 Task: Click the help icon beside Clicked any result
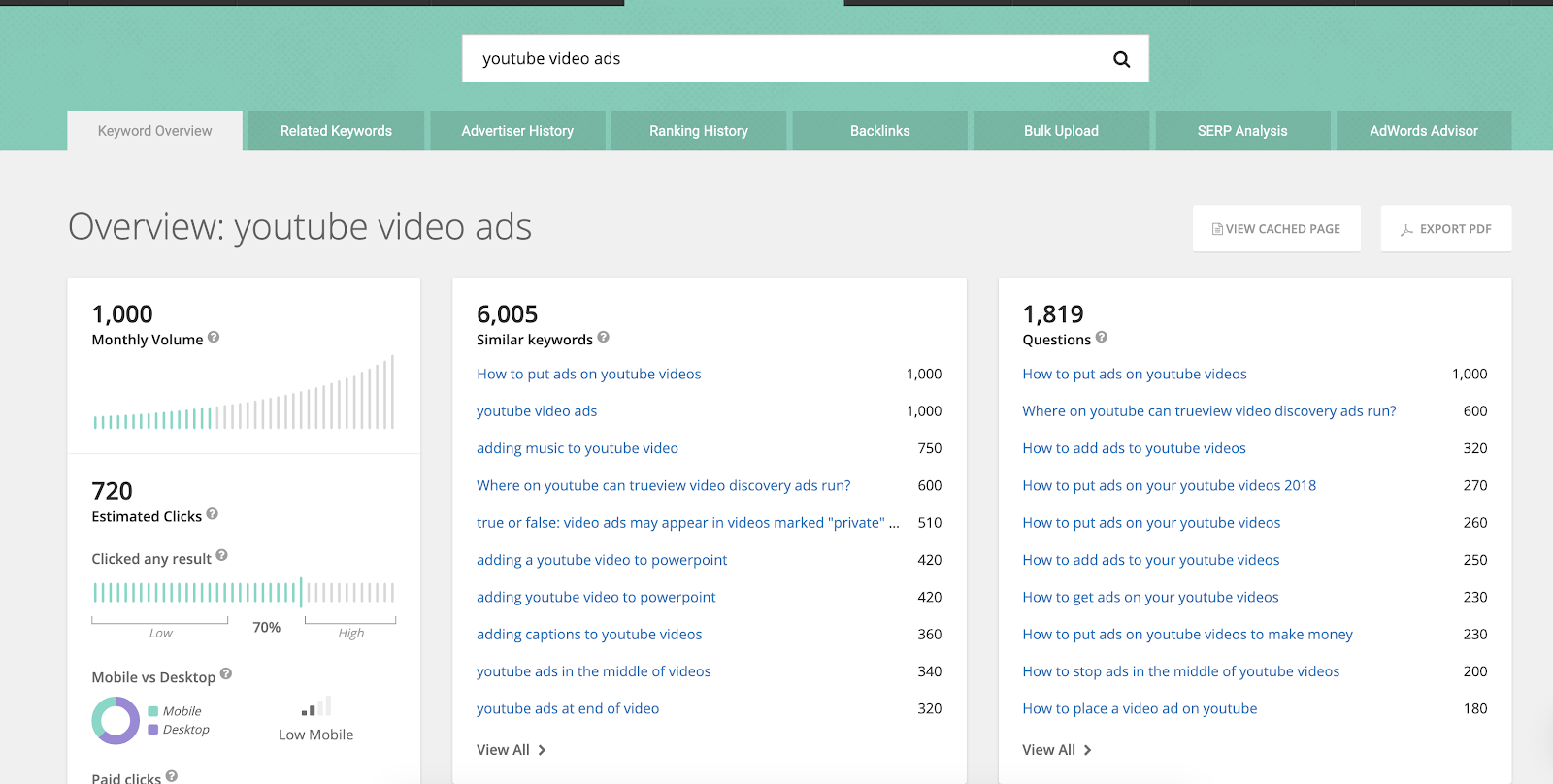click(x=222, y=556)
